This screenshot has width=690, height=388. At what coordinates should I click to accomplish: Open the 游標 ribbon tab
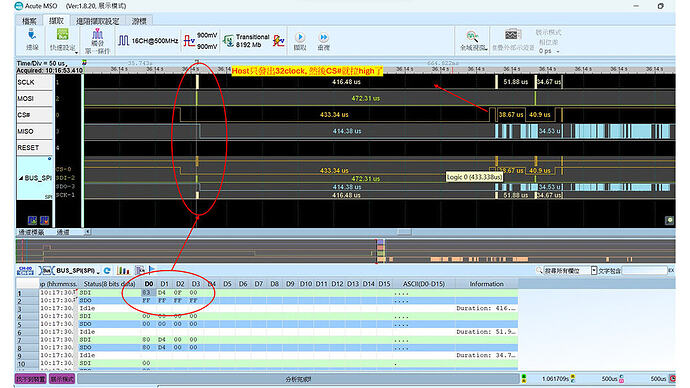click(139, 21)
